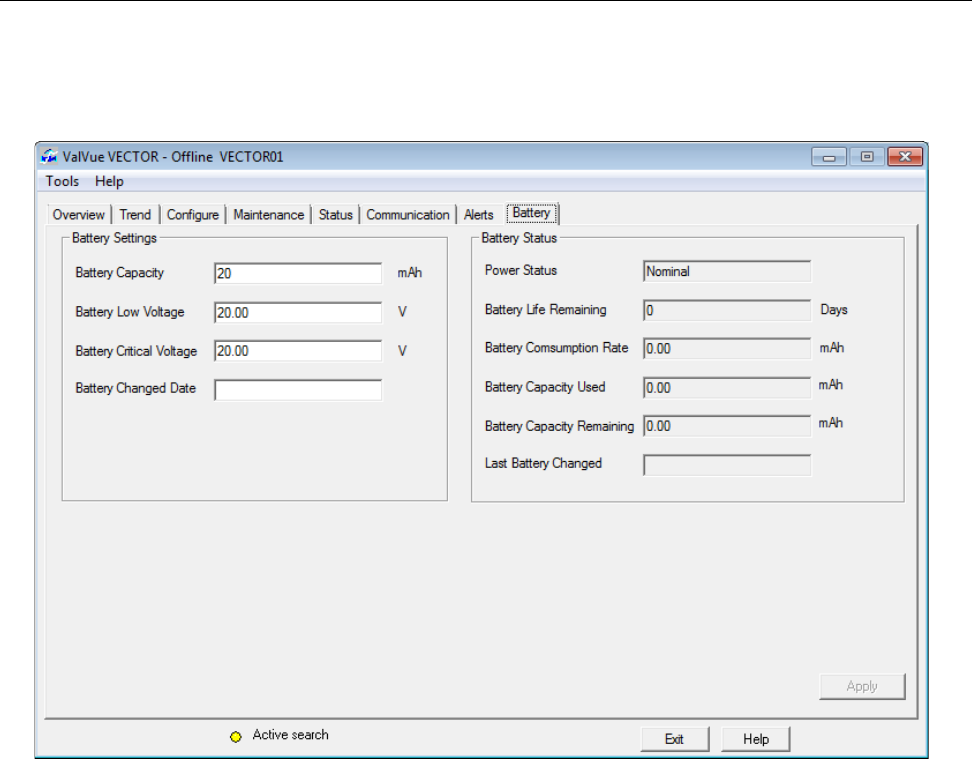Click the Battery Critical Voltage label
This screenshot has height=759, width=972.
[x=136, y=351]
